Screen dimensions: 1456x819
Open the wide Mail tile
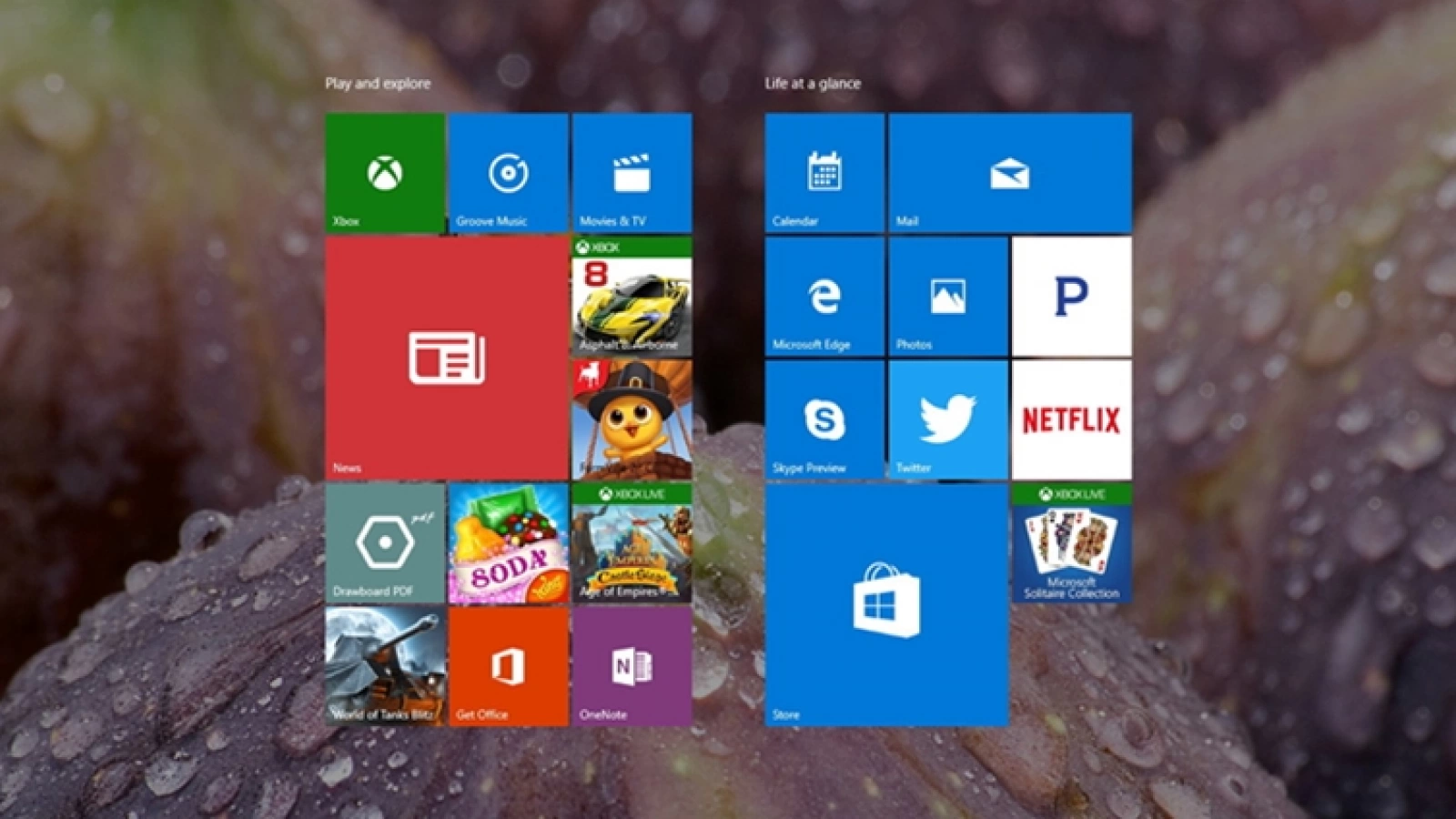pos(1010,173)
